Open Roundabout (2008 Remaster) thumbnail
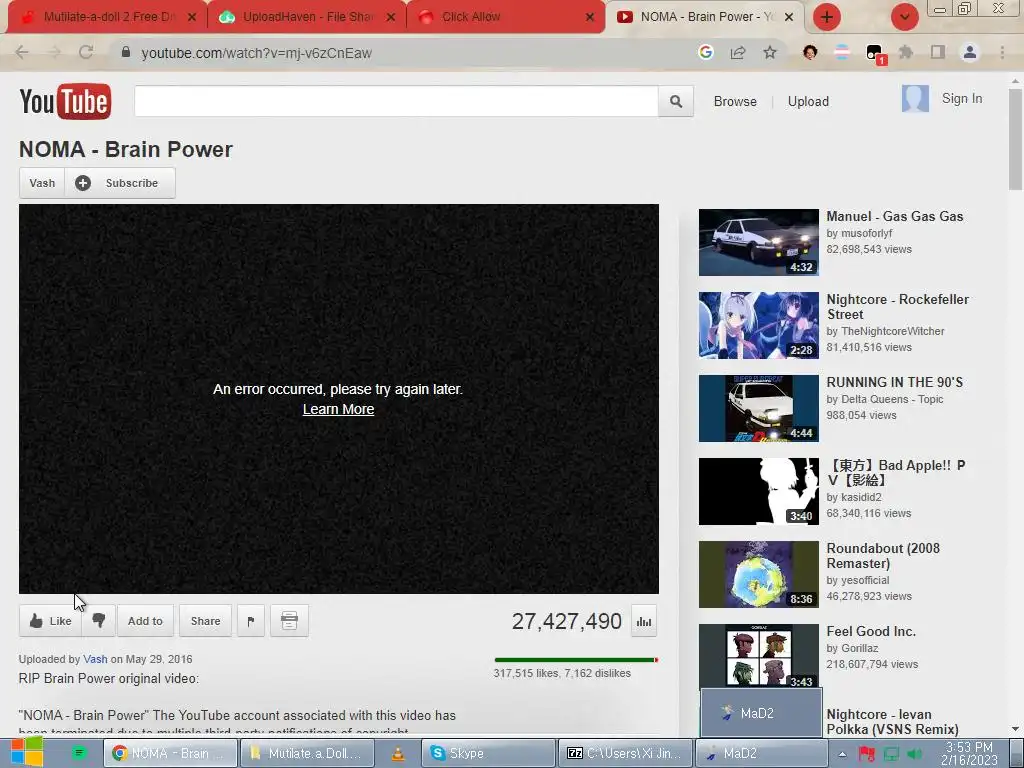 click(758, 574)
